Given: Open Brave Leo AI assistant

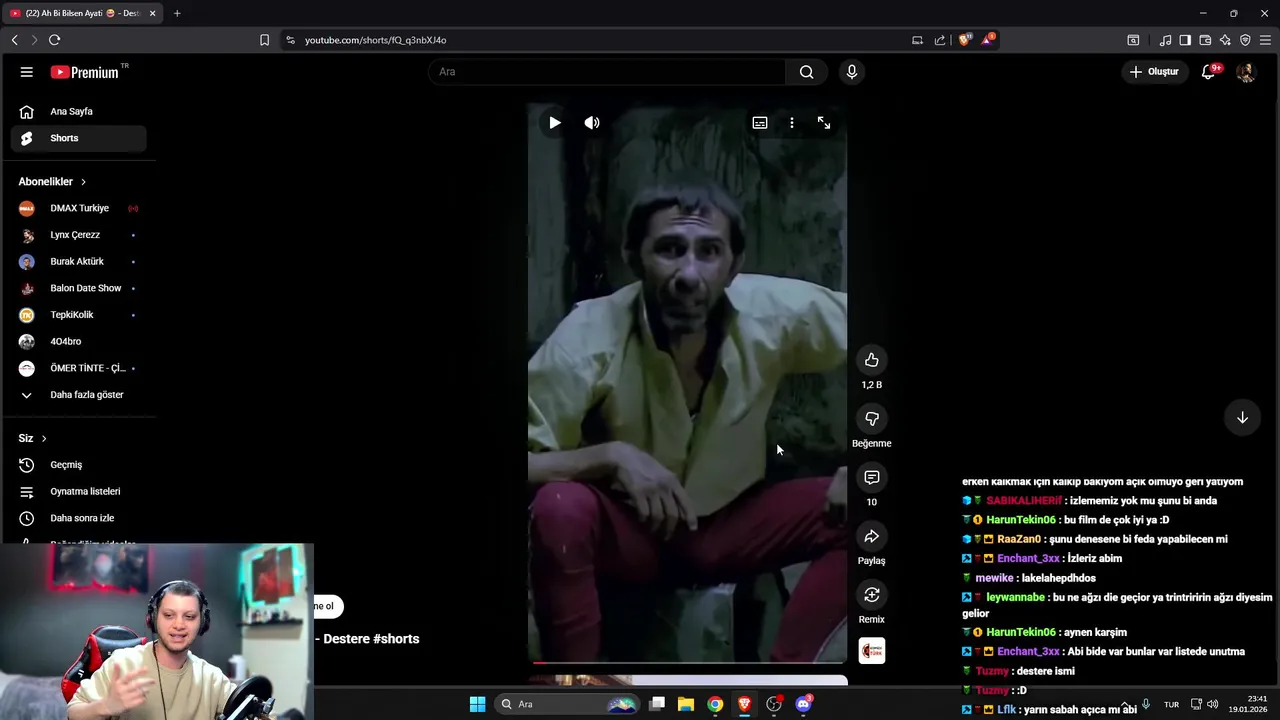Looking at the screenshot, I should coord(1225,40).
